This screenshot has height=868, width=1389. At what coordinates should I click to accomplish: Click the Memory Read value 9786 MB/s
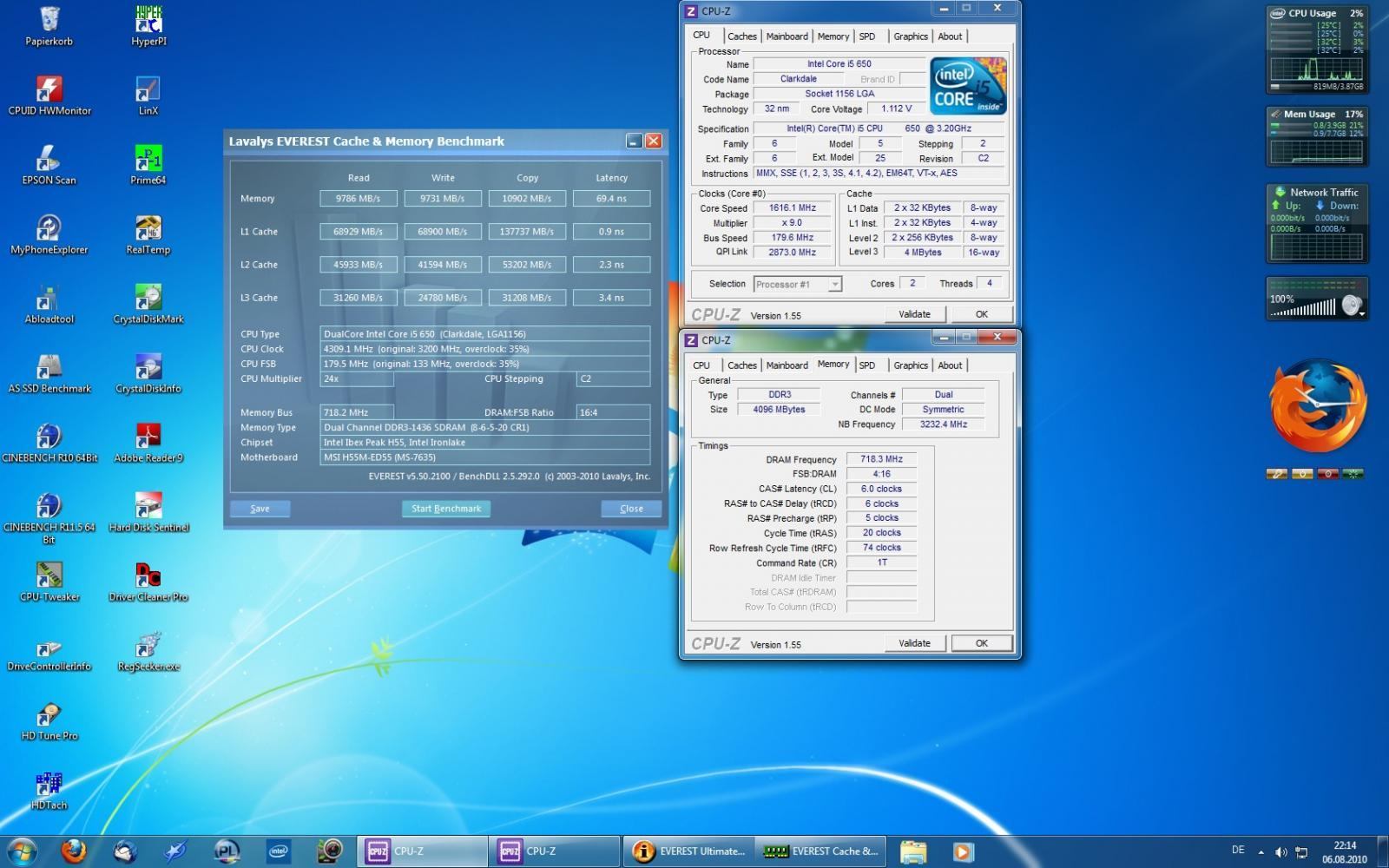[358, 199]
